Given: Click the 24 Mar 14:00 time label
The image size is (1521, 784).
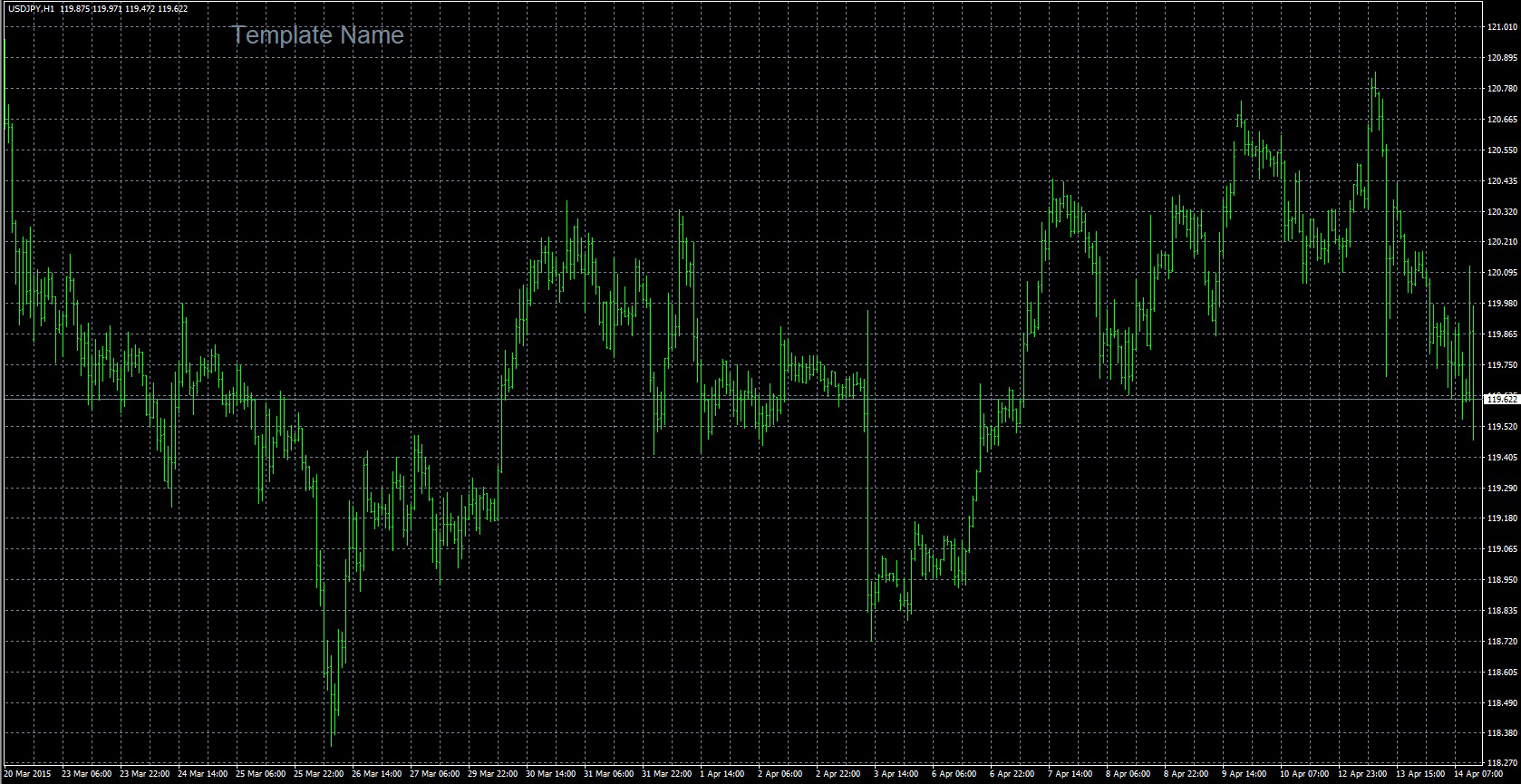Looking at the screenshot, I should point(202,775).
